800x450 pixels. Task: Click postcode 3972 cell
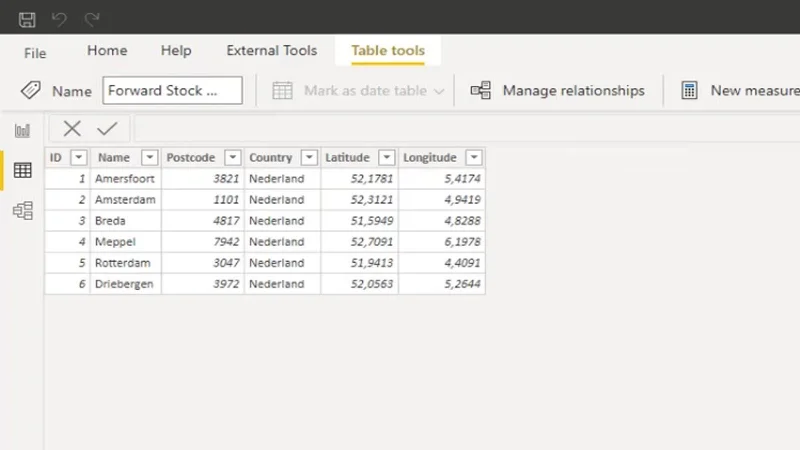point(203,284)
